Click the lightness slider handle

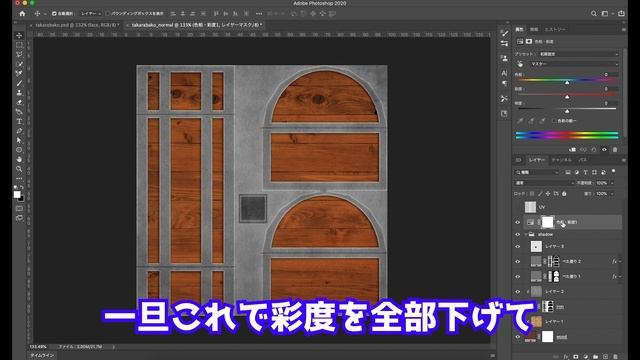(x=567, y=111)
